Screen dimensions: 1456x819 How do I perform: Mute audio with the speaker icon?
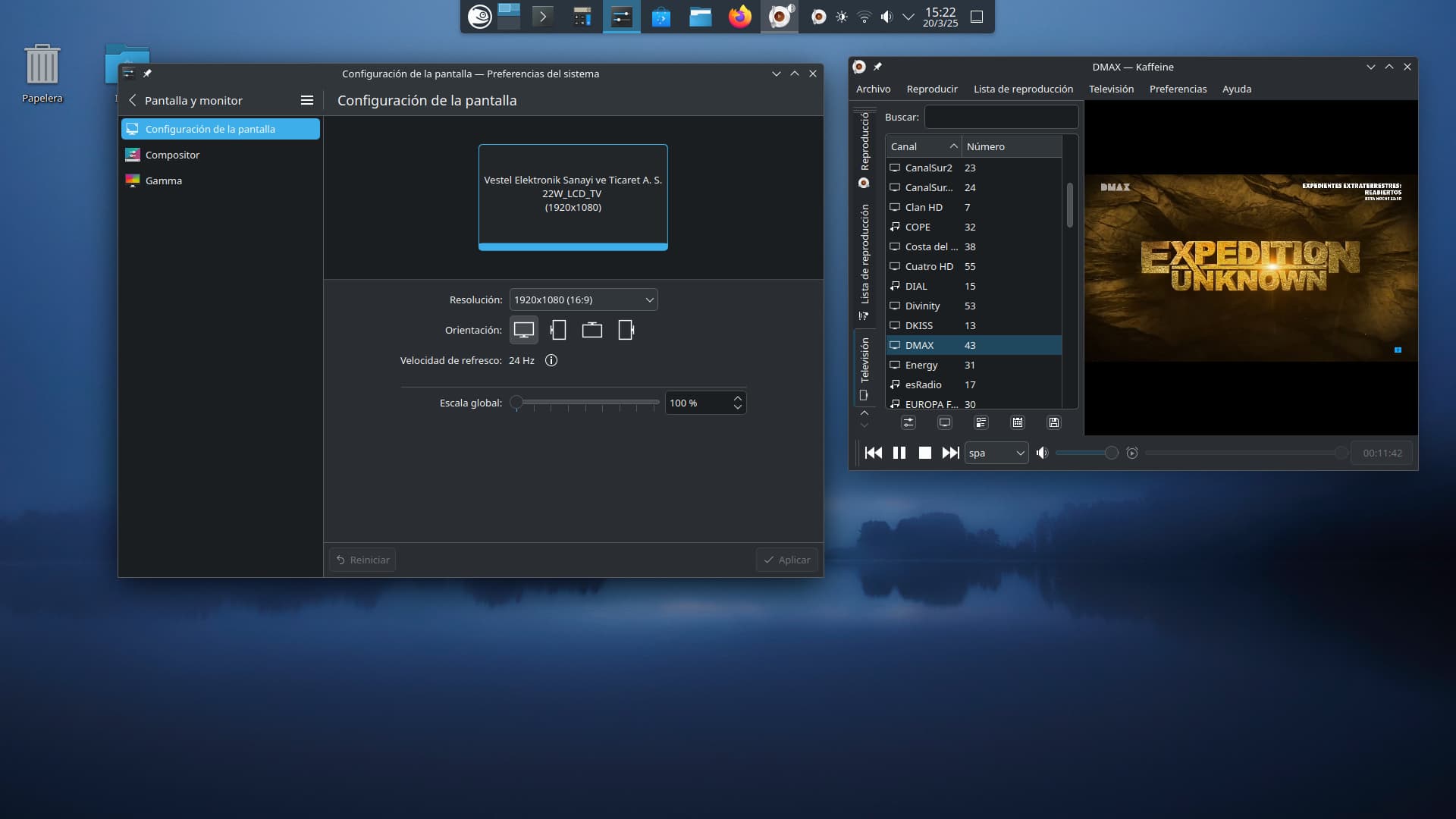(x=1043, y=453)
